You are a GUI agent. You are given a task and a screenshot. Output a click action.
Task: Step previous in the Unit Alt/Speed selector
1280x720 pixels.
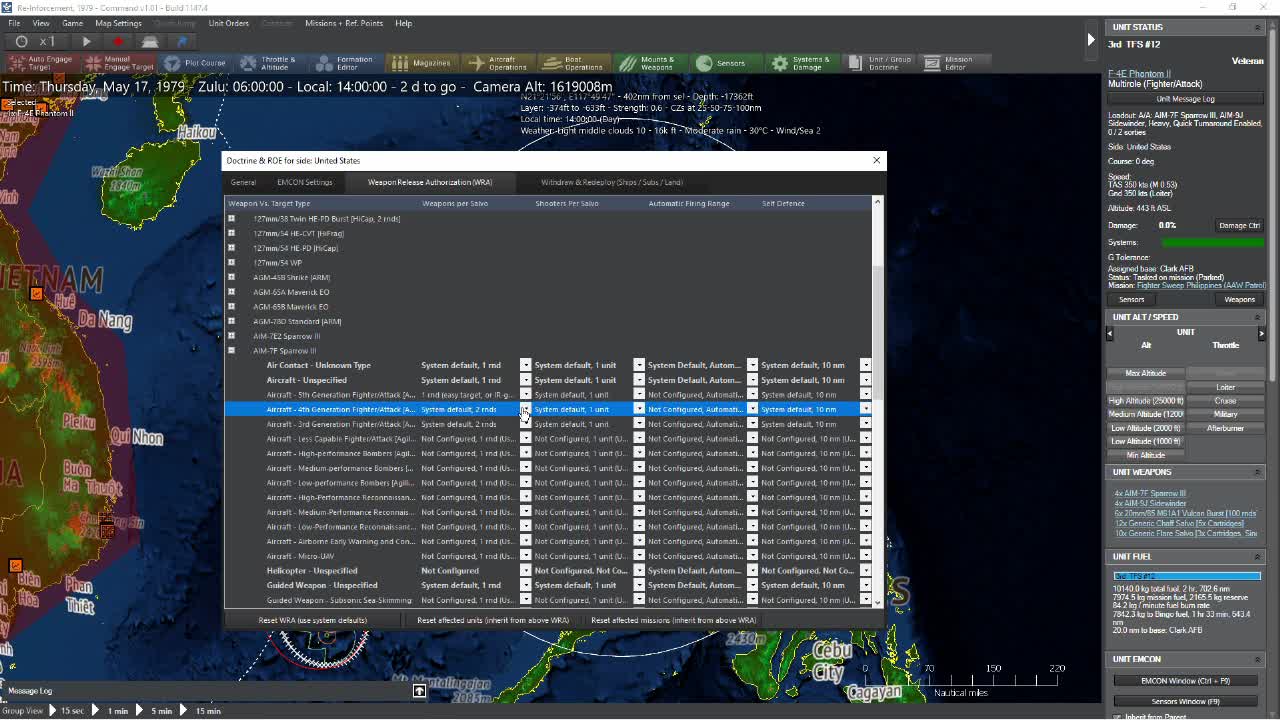[x=1109, y=333]
